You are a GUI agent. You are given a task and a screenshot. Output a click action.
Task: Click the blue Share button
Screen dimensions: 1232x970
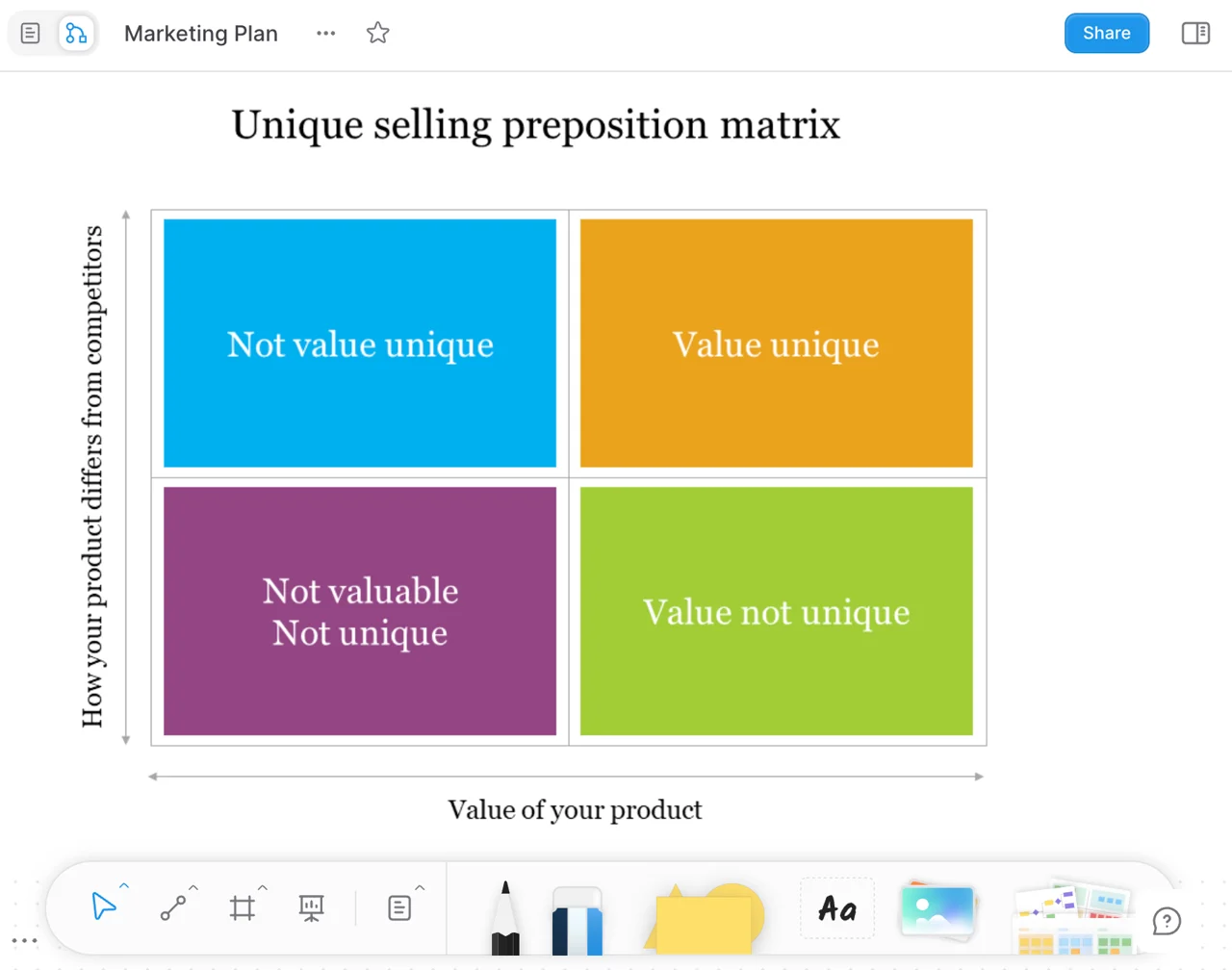tap(1106, 34)
